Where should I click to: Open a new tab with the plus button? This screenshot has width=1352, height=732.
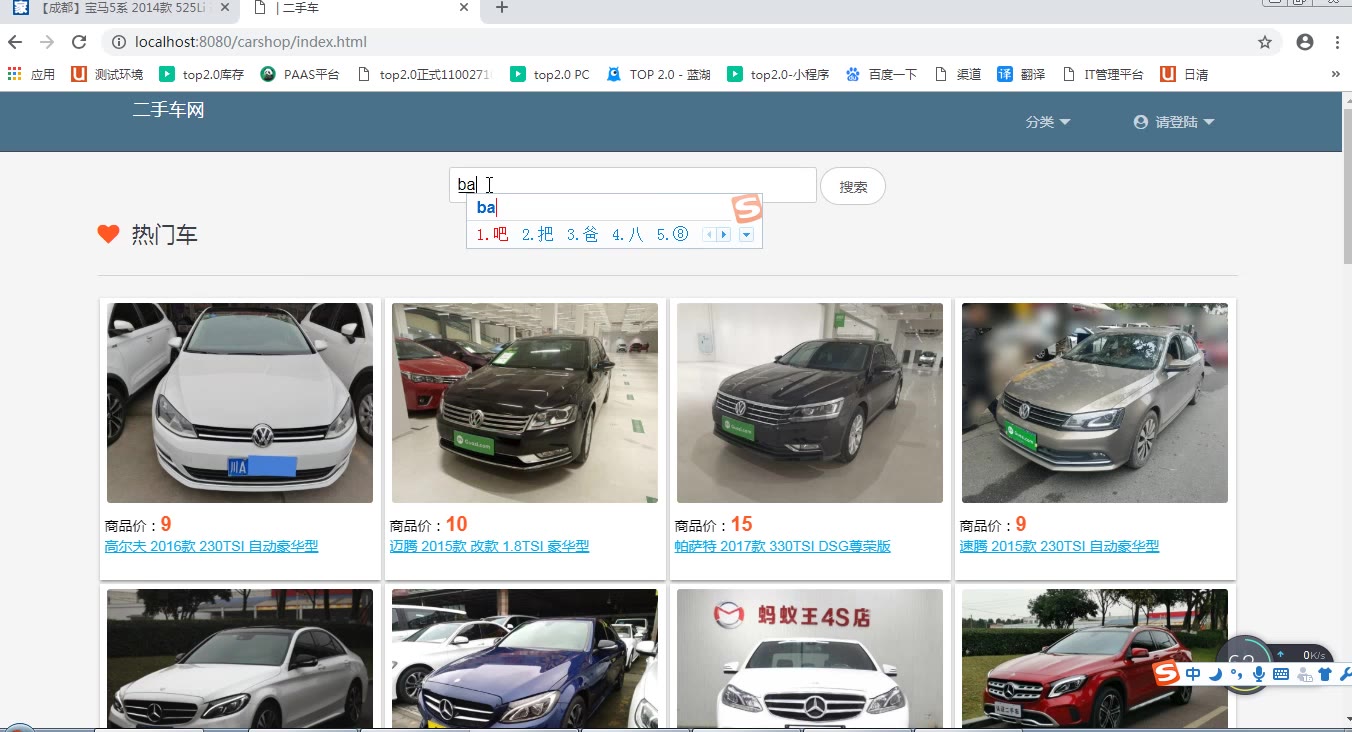(502, 8)
